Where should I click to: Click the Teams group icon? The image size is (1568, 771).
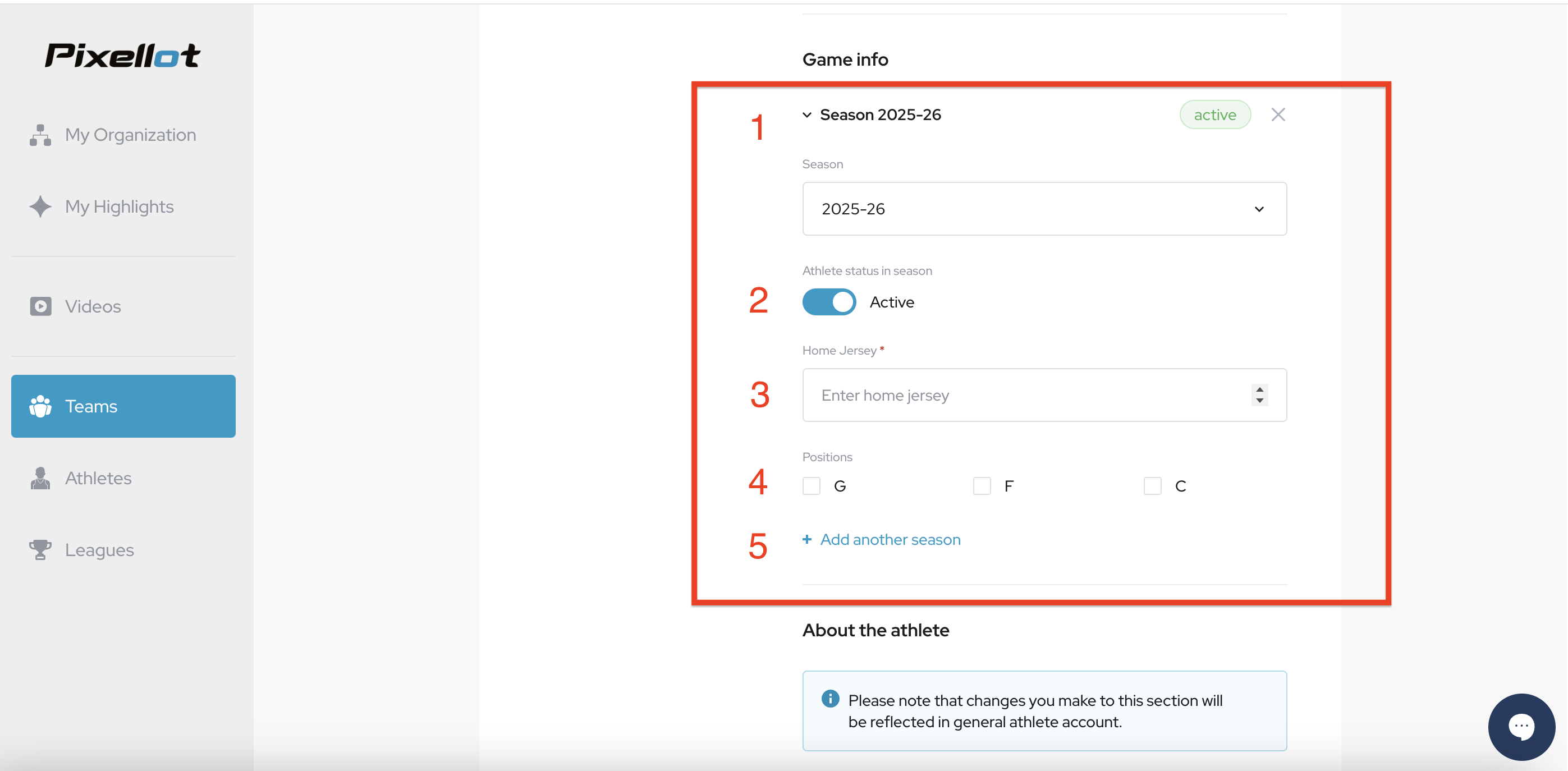(40, 406)
